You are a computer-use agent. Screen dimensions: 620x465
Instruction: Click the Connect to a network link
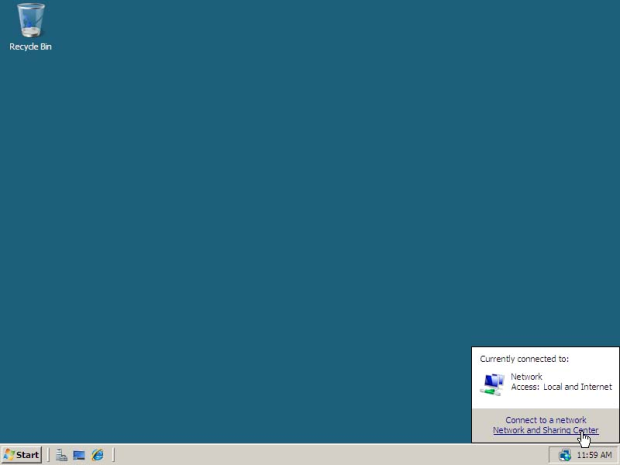click(x=545, y=420)
